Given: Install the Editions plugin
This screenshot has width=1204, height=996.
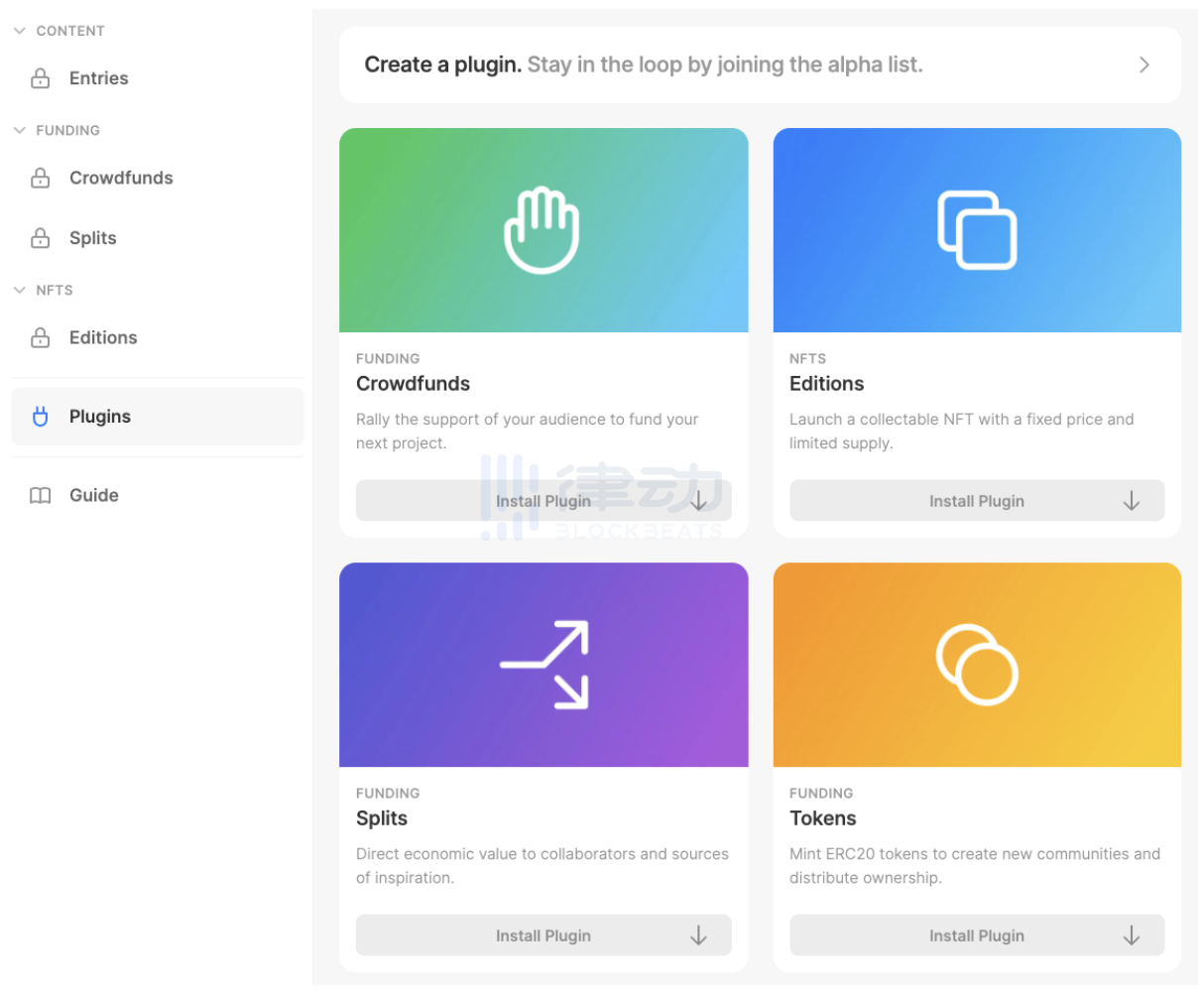Looking at the screenshot, I should (977, 501).
